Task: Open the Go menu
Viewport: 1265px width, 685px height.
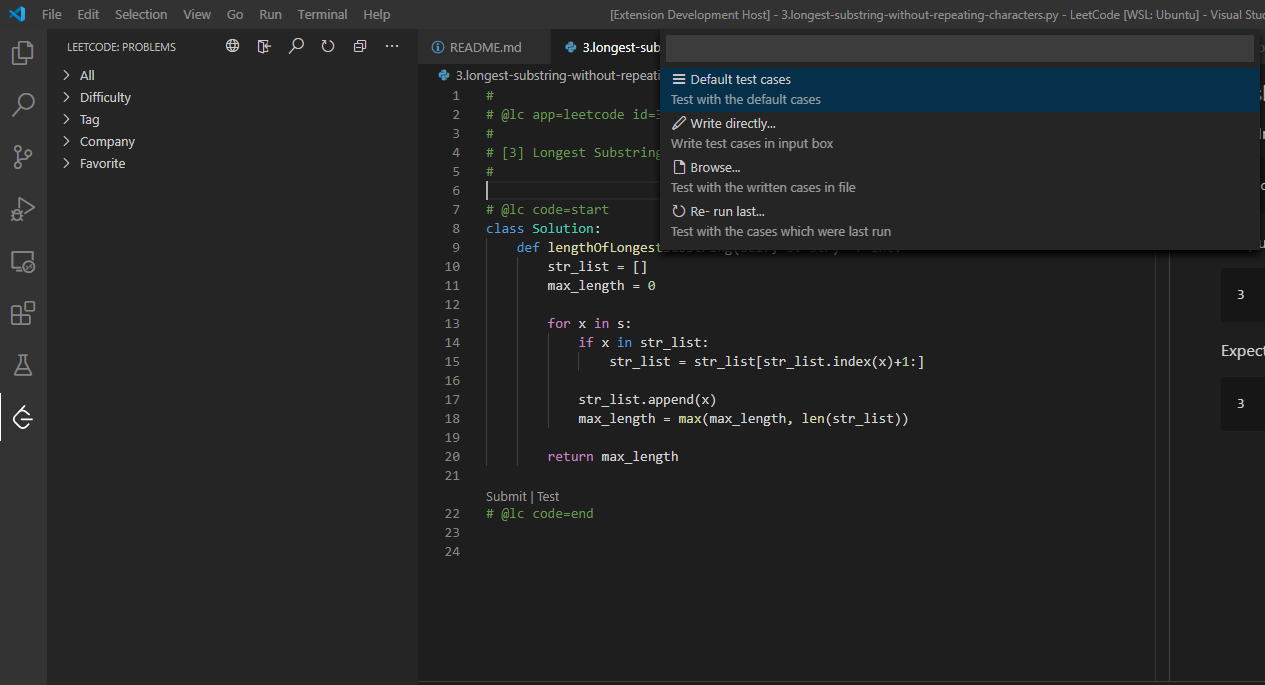Action: pos(235,14)
